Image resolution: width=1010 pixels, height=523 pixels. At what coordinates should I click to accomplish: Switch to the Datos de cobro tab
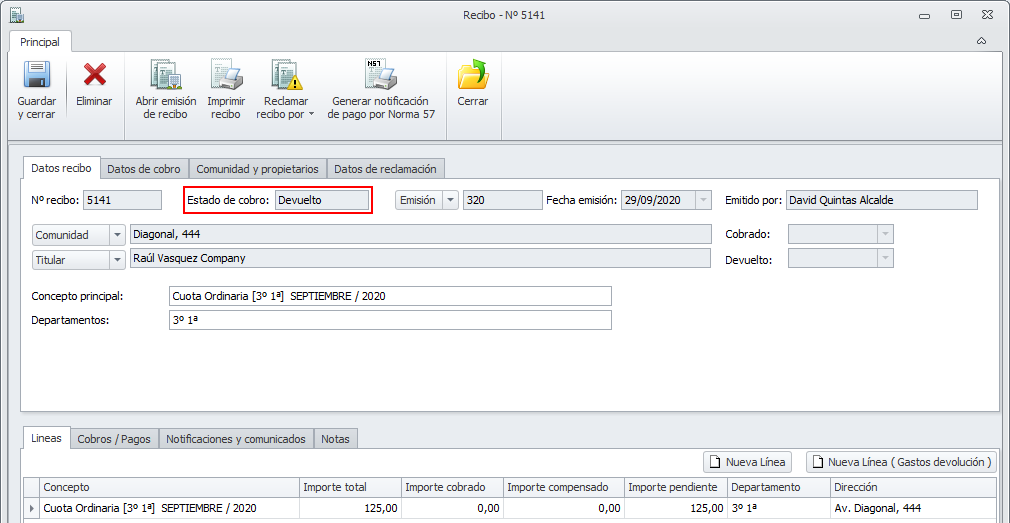coord(144,169)
